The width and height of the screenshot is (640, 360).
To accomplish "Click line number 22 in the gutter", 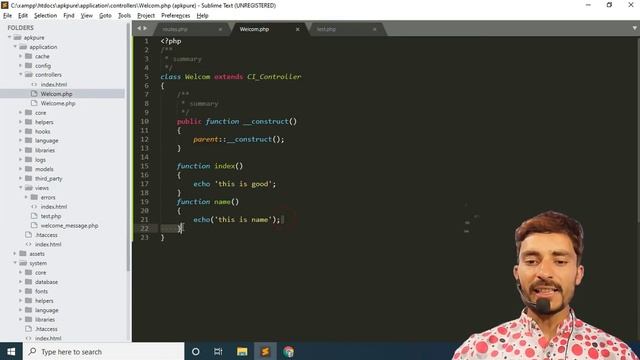I will tap(144, 228).
